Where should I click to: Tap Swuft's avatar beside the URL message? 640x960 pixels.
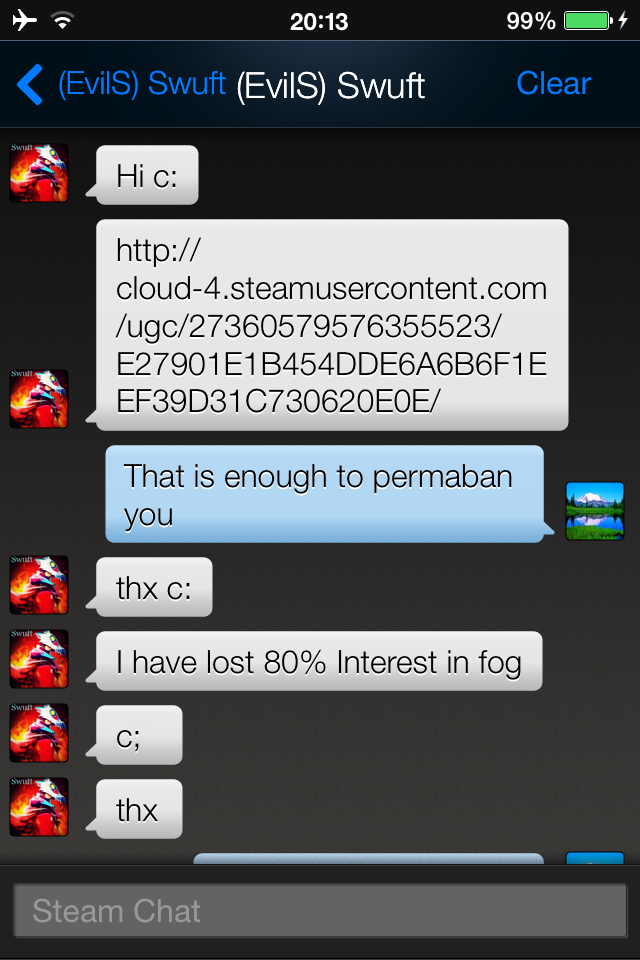(39, 399)
